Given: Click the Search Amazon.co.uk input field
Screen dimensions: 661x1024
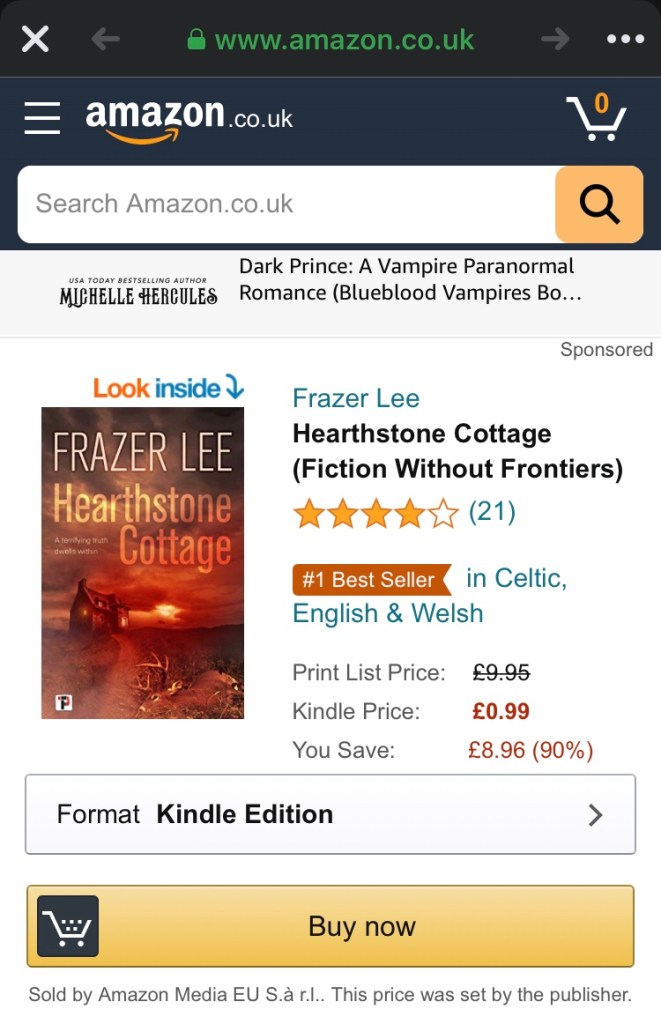Looking at the screenshot, I should point(287,204).
